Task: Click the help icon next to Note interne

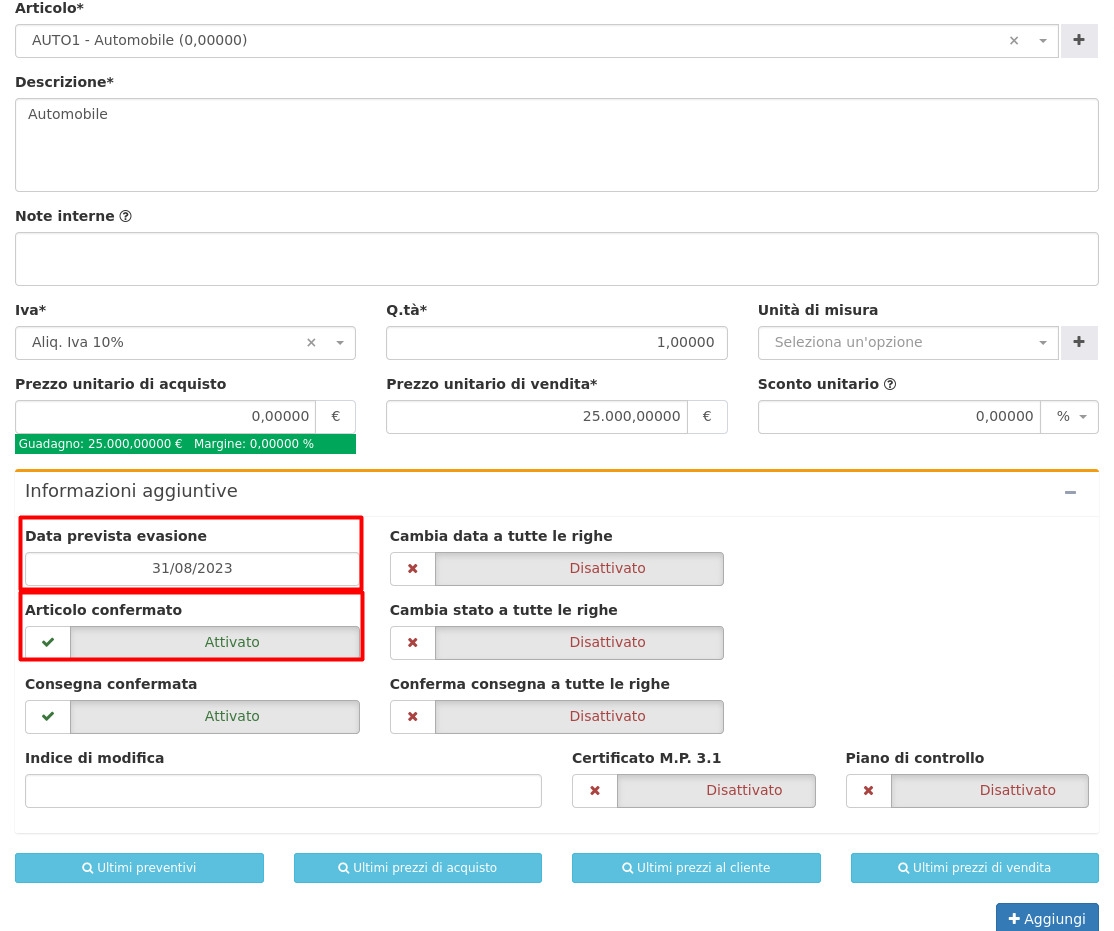Action: 125,216
